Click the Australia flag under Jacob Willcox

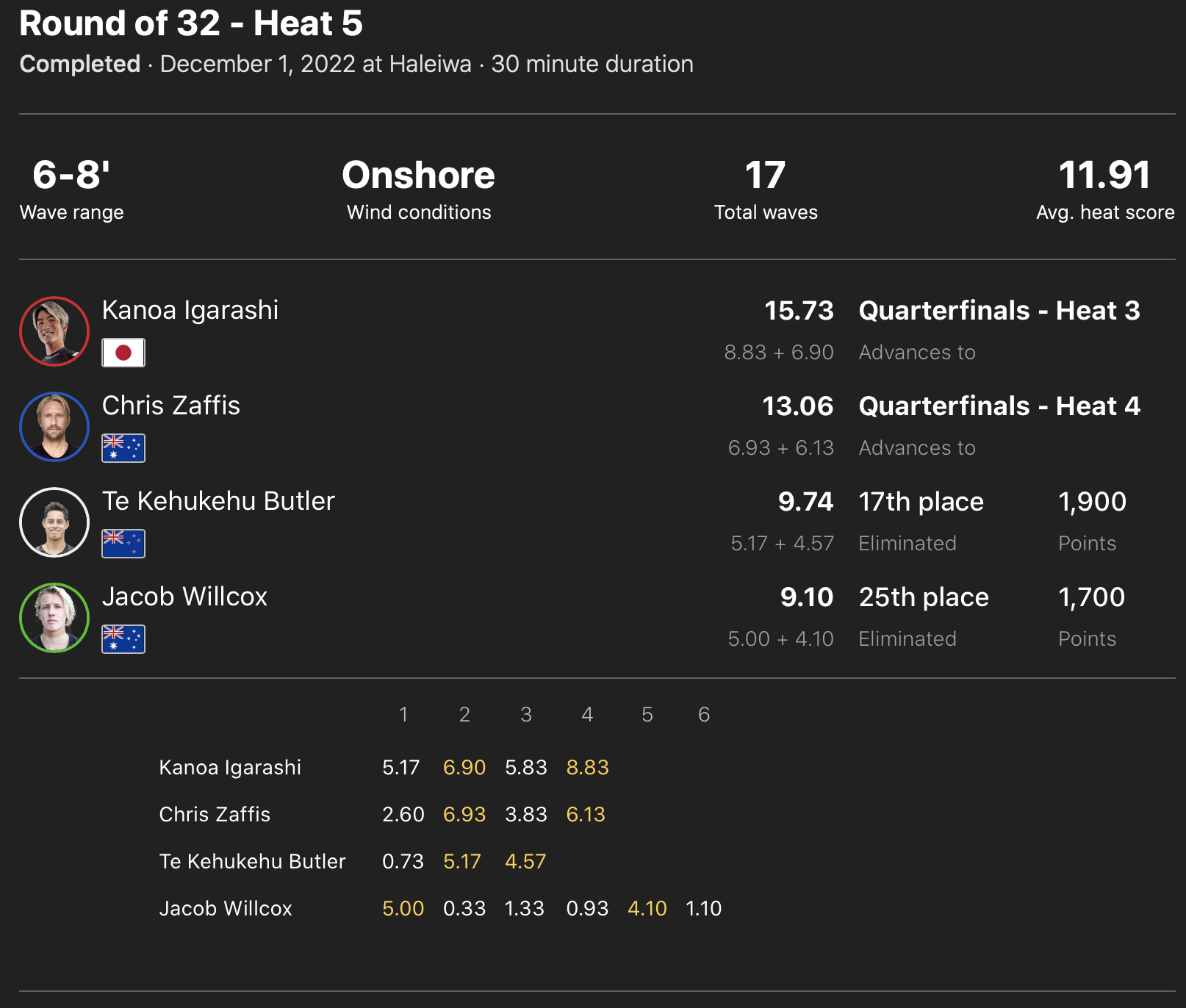click(x=123, y=639)
